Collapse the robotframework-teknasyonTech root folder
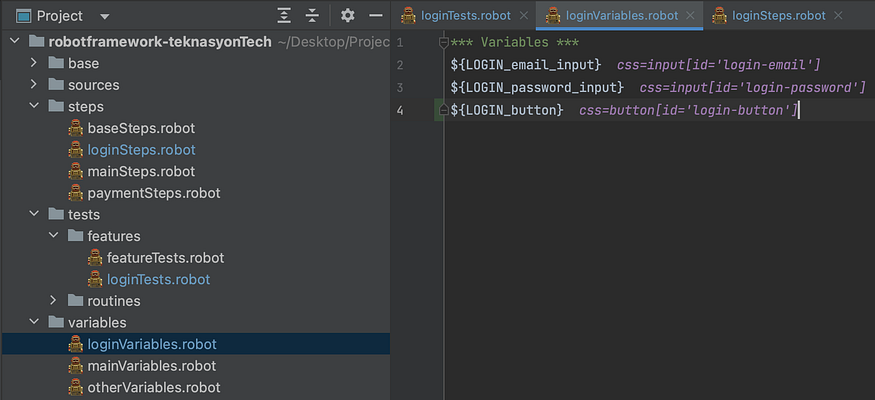 15,41
